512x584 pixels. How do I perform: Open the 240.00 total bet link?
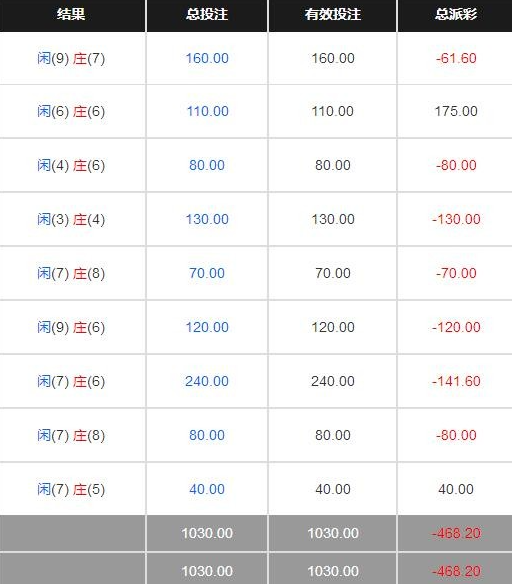207,381
